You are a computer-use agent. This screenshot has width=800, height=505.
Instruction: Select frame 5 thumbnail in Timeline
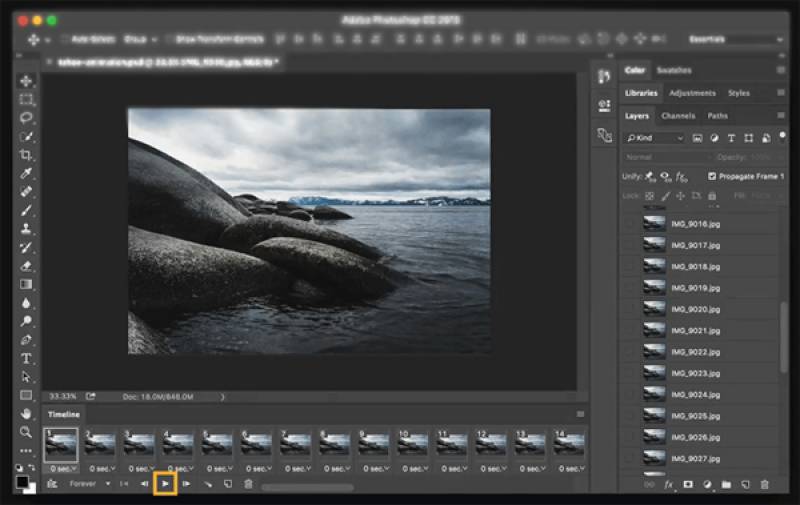click(217, 445)
